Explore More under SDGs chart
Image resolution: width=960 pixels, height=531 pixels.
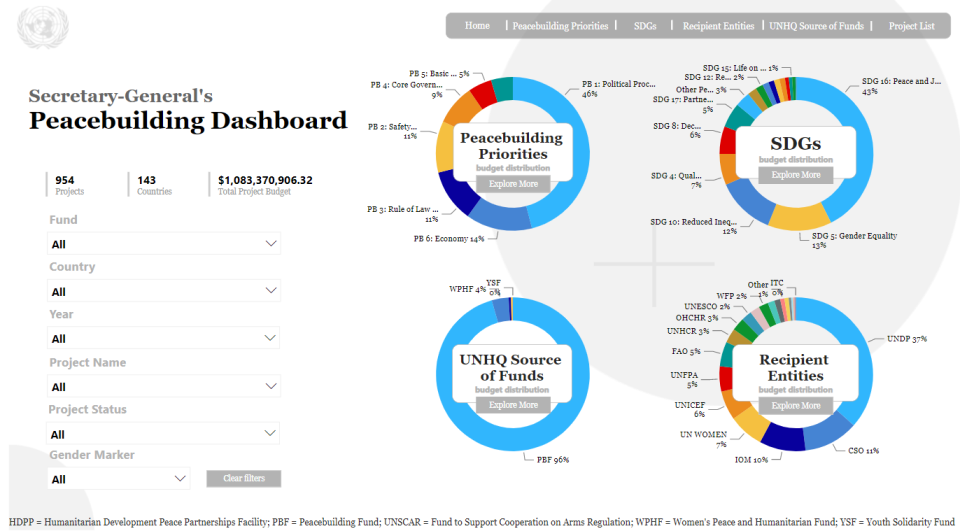tap(795, 175)
